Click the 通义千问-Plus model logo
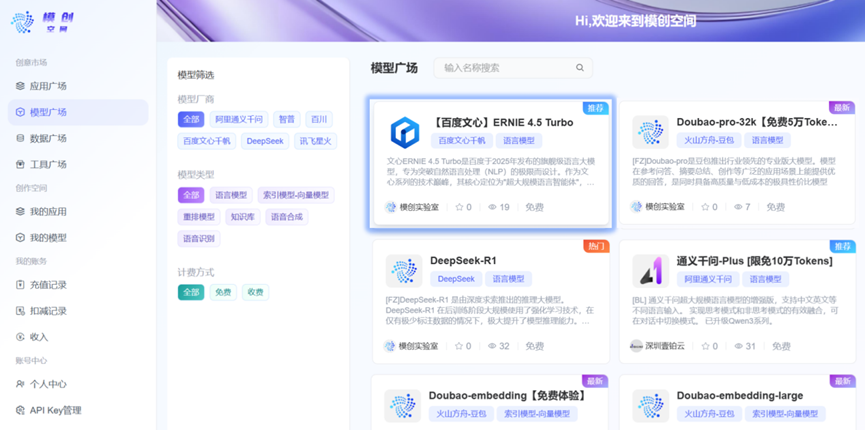This screenshot has width=865, height=430. coord(650,270)
